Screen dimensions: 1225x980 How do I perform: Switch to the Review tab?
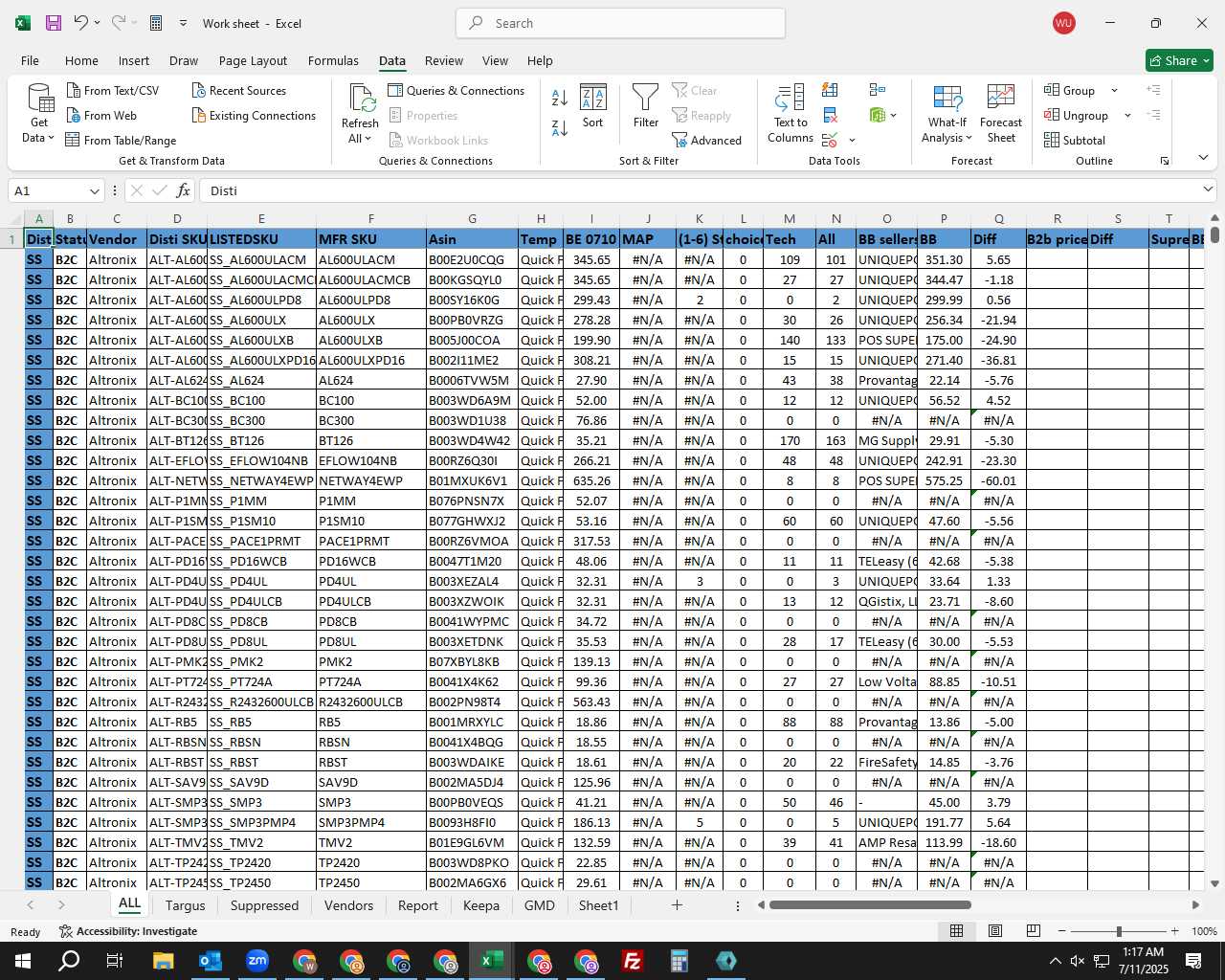pyautogui.click(x=444, y=60)
